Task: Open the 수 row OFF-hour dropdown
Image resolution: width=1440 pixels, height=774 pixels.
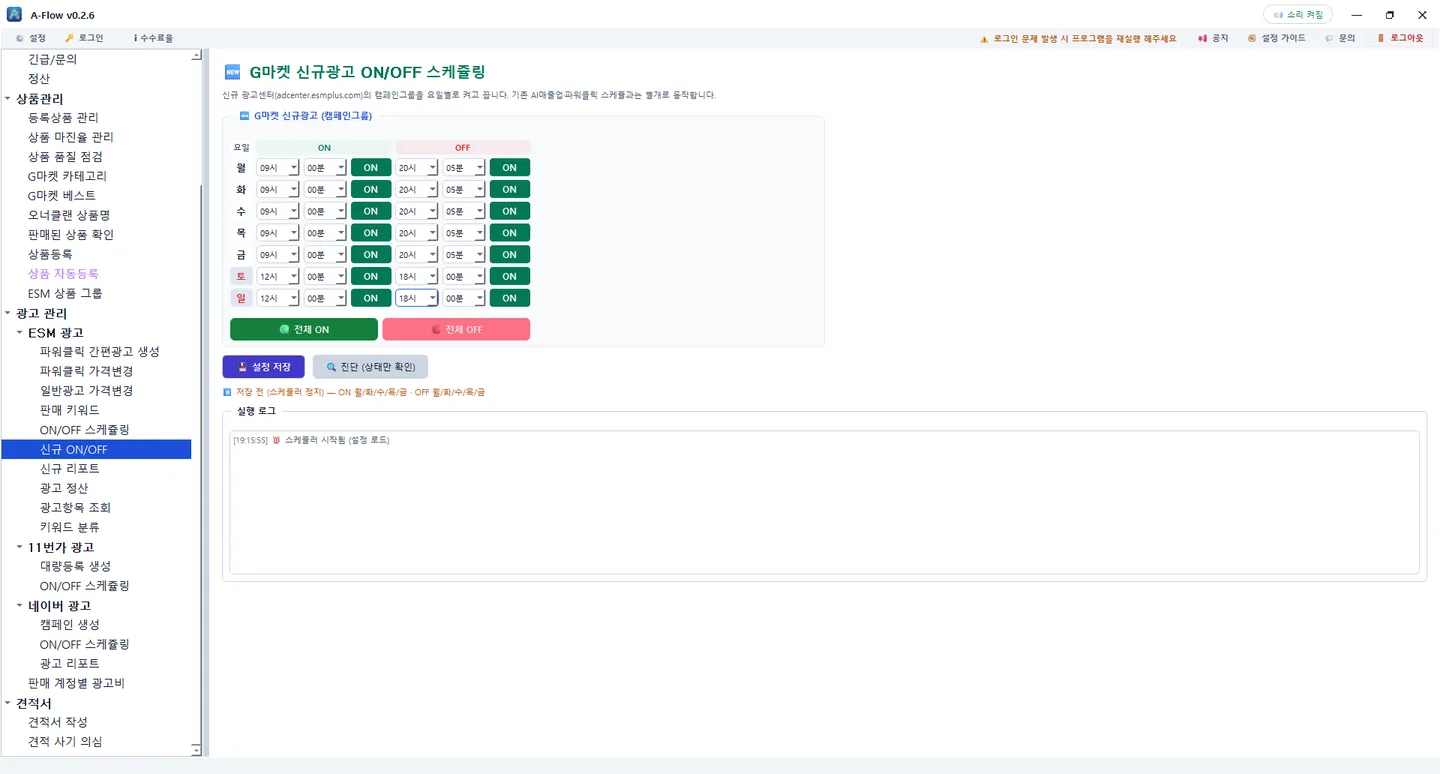Action: tap(417, 211)
